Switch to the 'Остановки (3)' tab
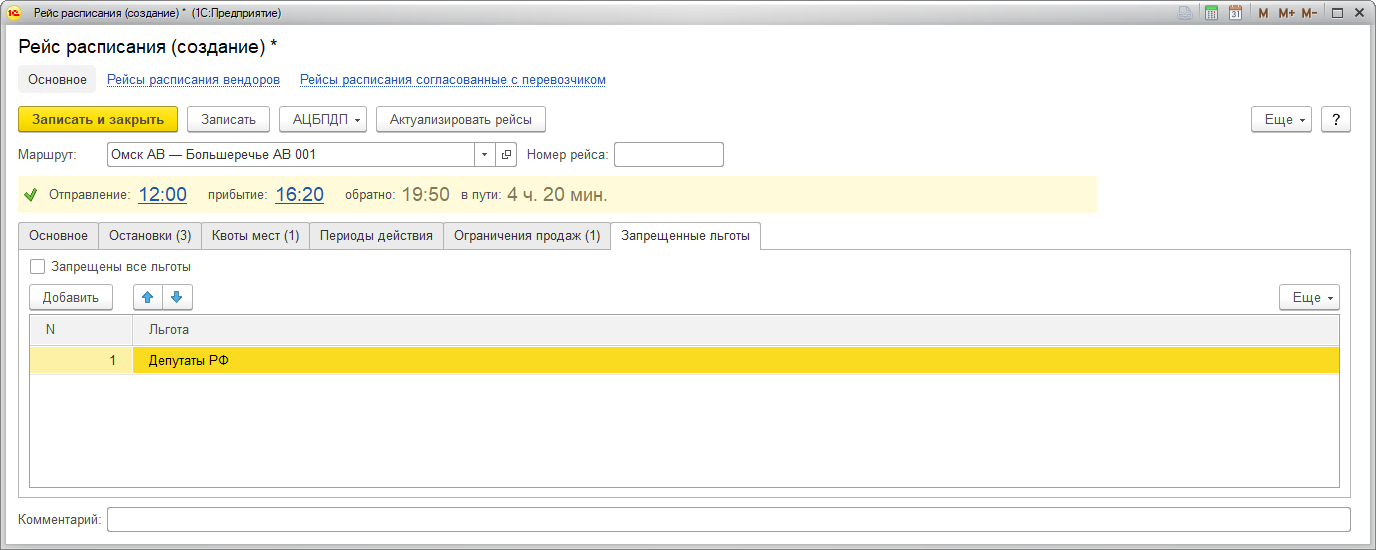The image size is (1376, 550). [x=150, y=236]
